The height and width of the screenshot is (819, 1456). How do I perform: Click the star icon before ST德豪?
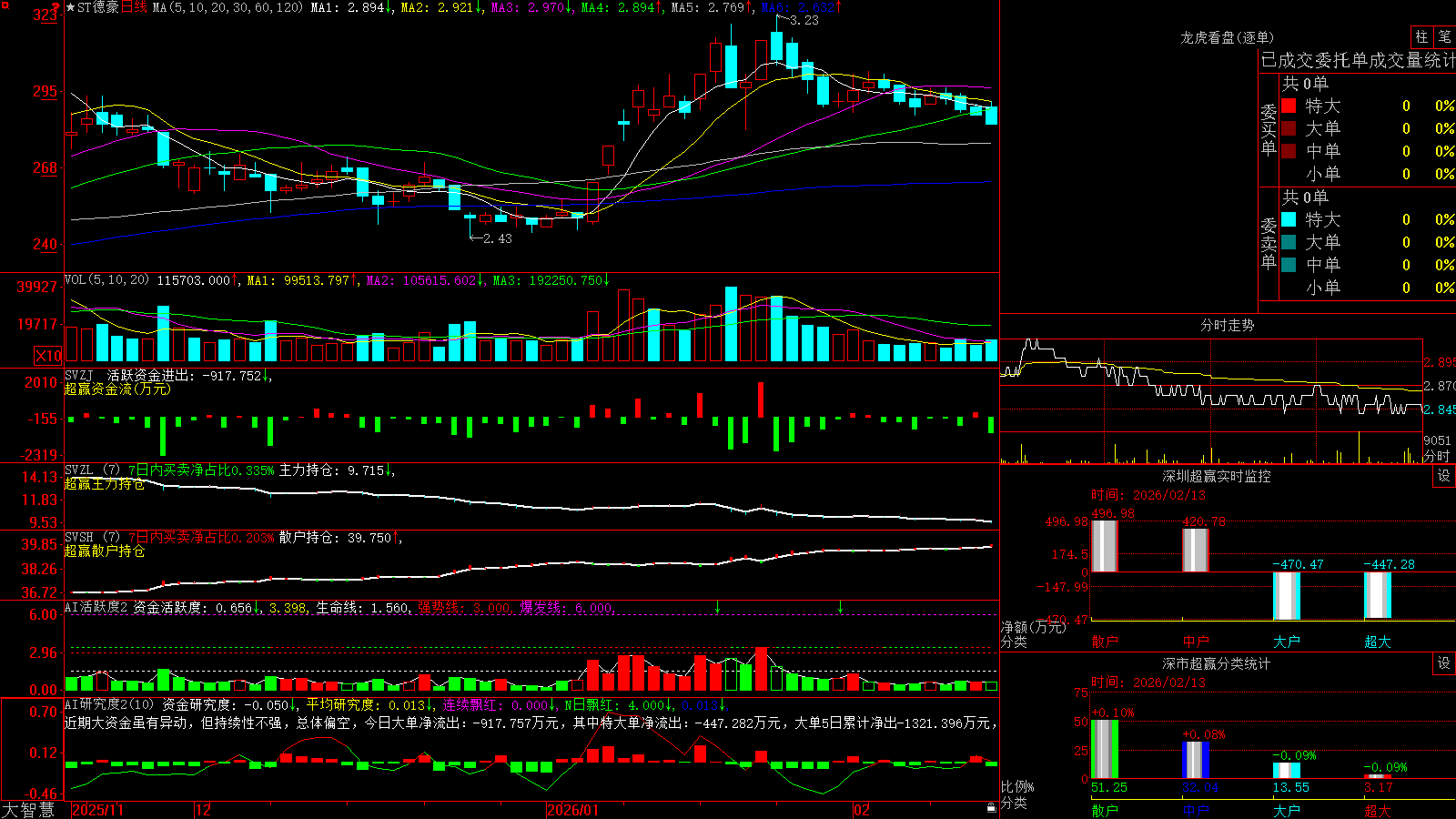71,7
